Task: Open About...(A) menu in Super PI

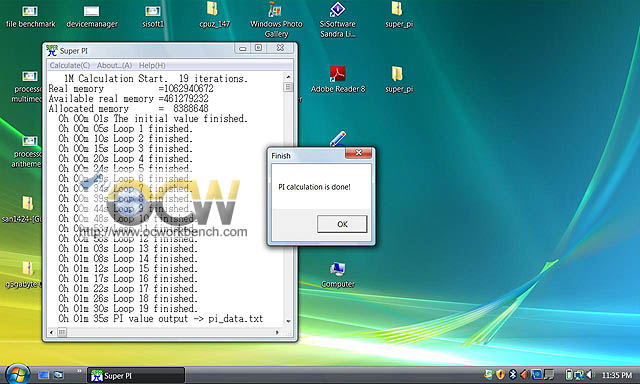Action: coord(114,65)
